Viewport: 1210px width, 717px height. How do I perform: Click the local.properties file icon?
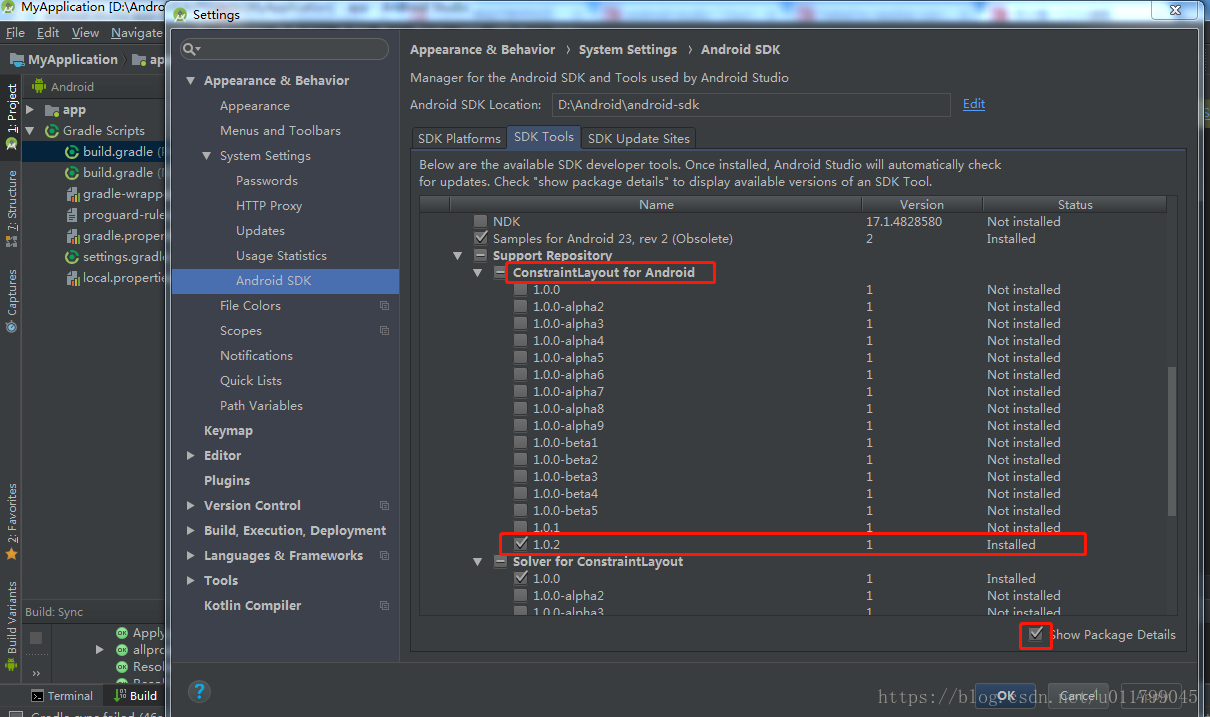[72, 278]
